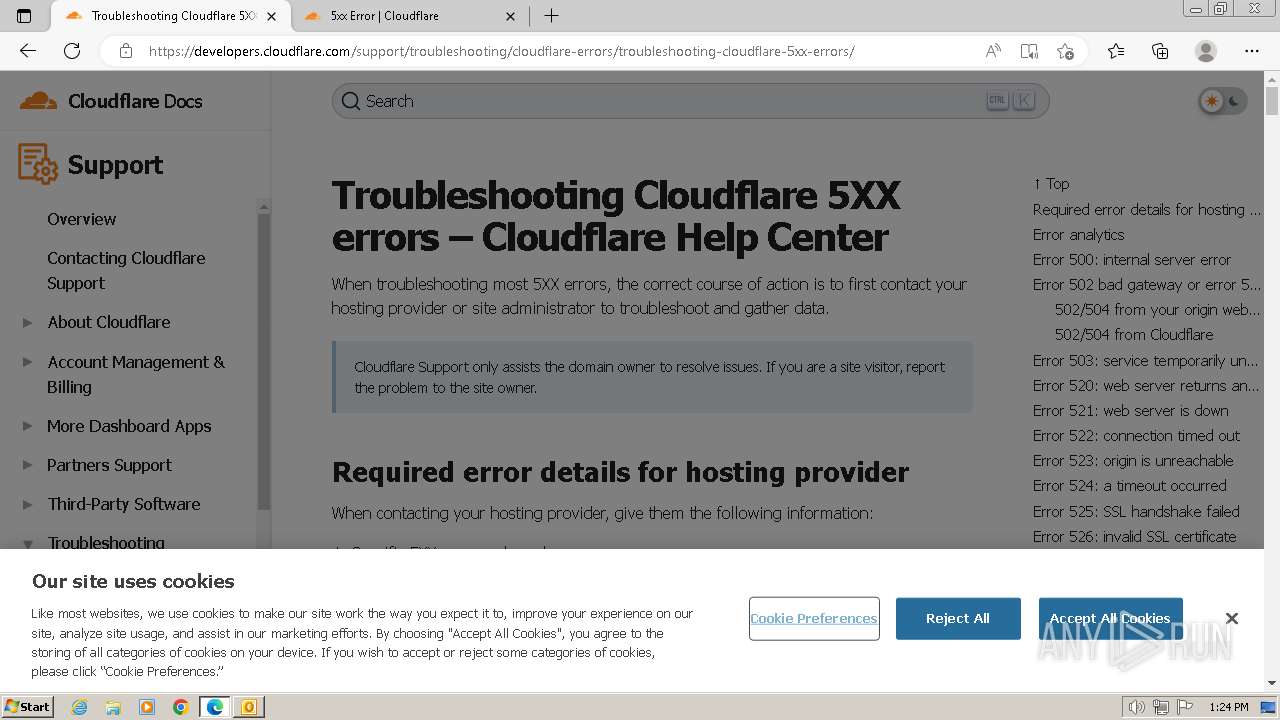This screenshot has width=1280, height=720.
Task: Click the taskbar clock showing 1:24 PM
Action: pos(1229,707)
